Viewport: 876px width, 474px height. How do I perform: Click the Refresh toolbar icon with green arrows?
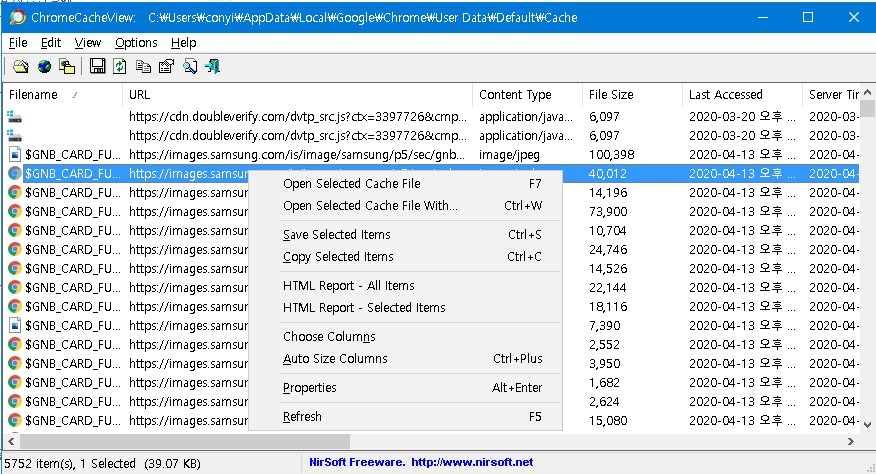point(120,67)
